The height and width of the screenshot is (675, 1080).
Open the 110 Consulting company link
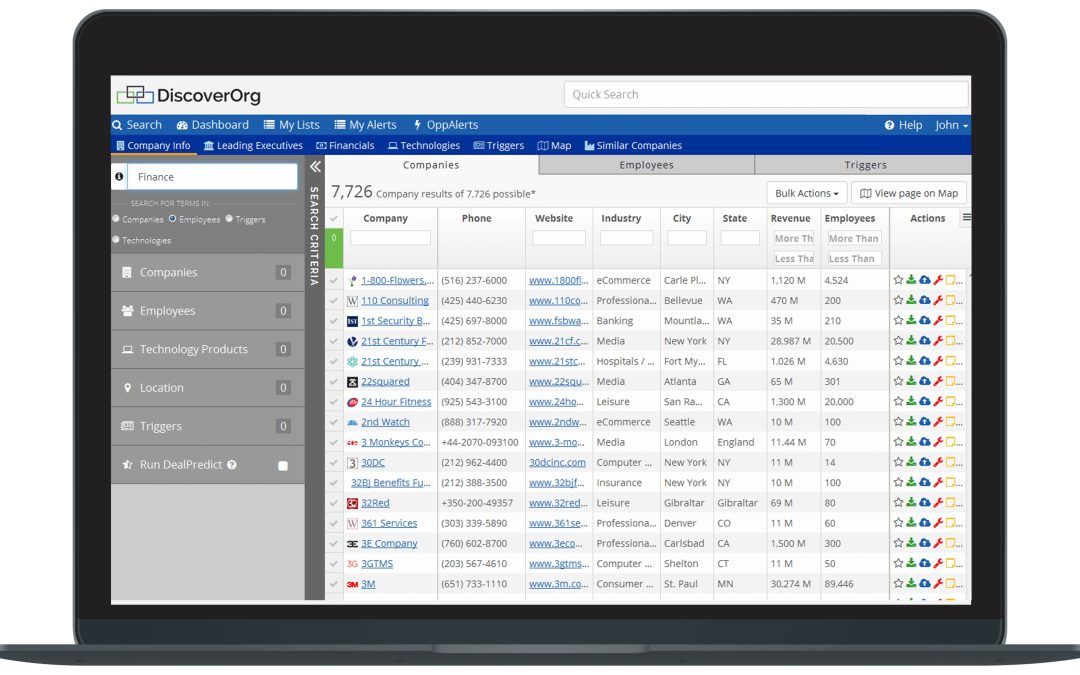395,300
